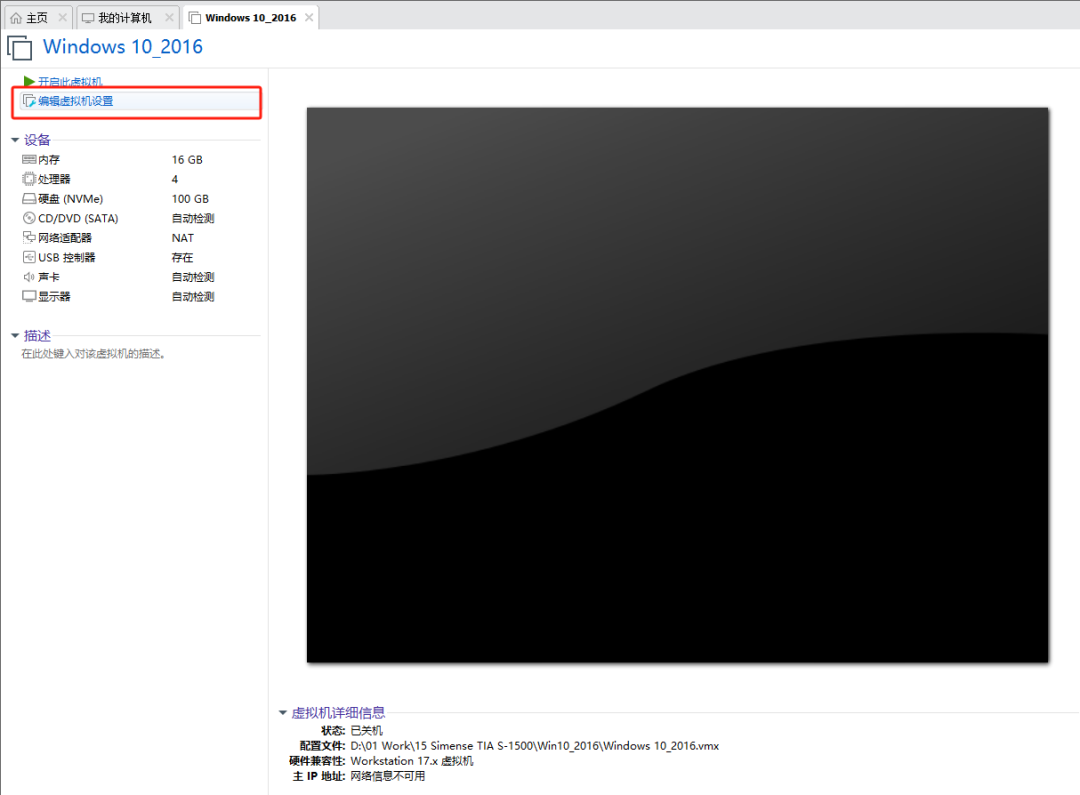1080x795 pixels.
Task: Click the hard disk (NVMe) icon
Action: [x=29, y=198]
